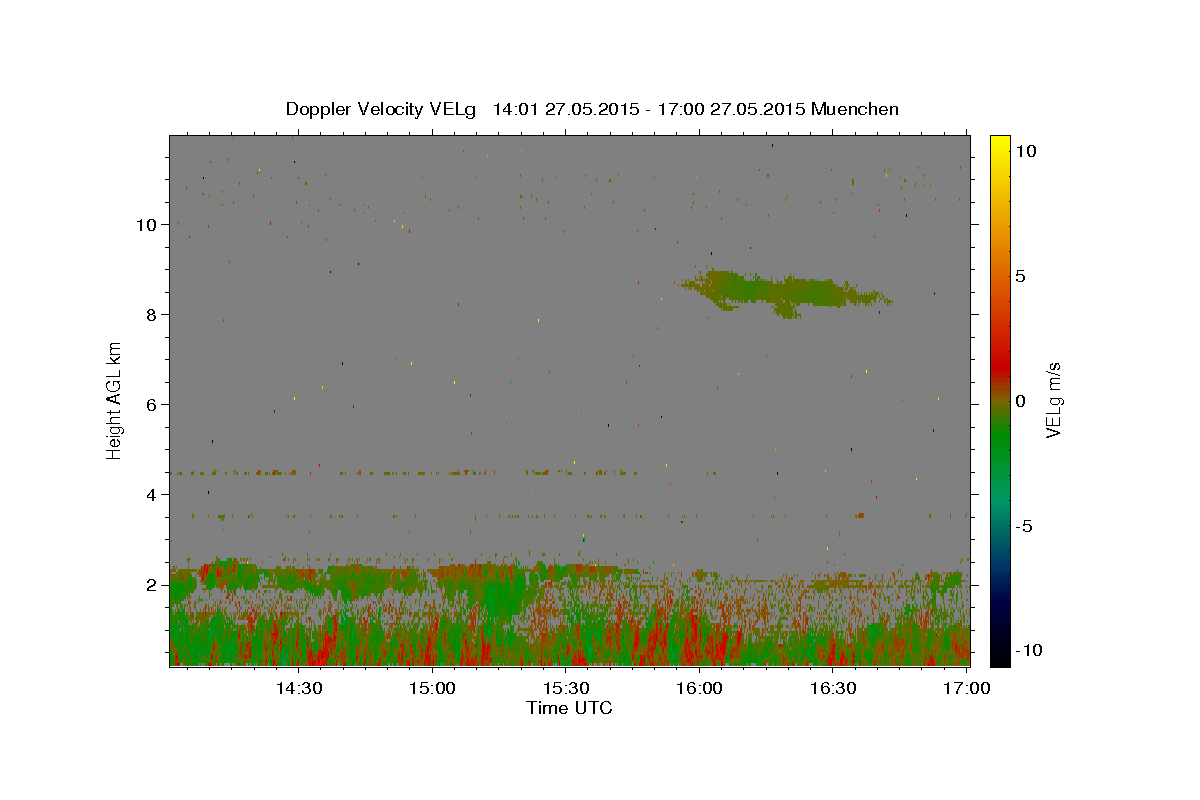
Task: Click the height tick label 4
Action: [x=152, y=495]
